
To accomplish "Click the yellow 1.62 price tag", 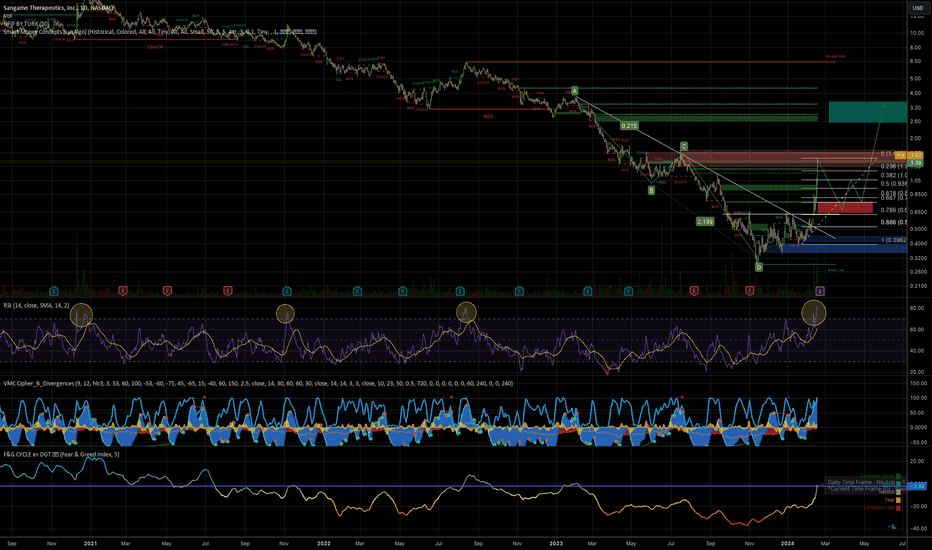I will 916,155.
